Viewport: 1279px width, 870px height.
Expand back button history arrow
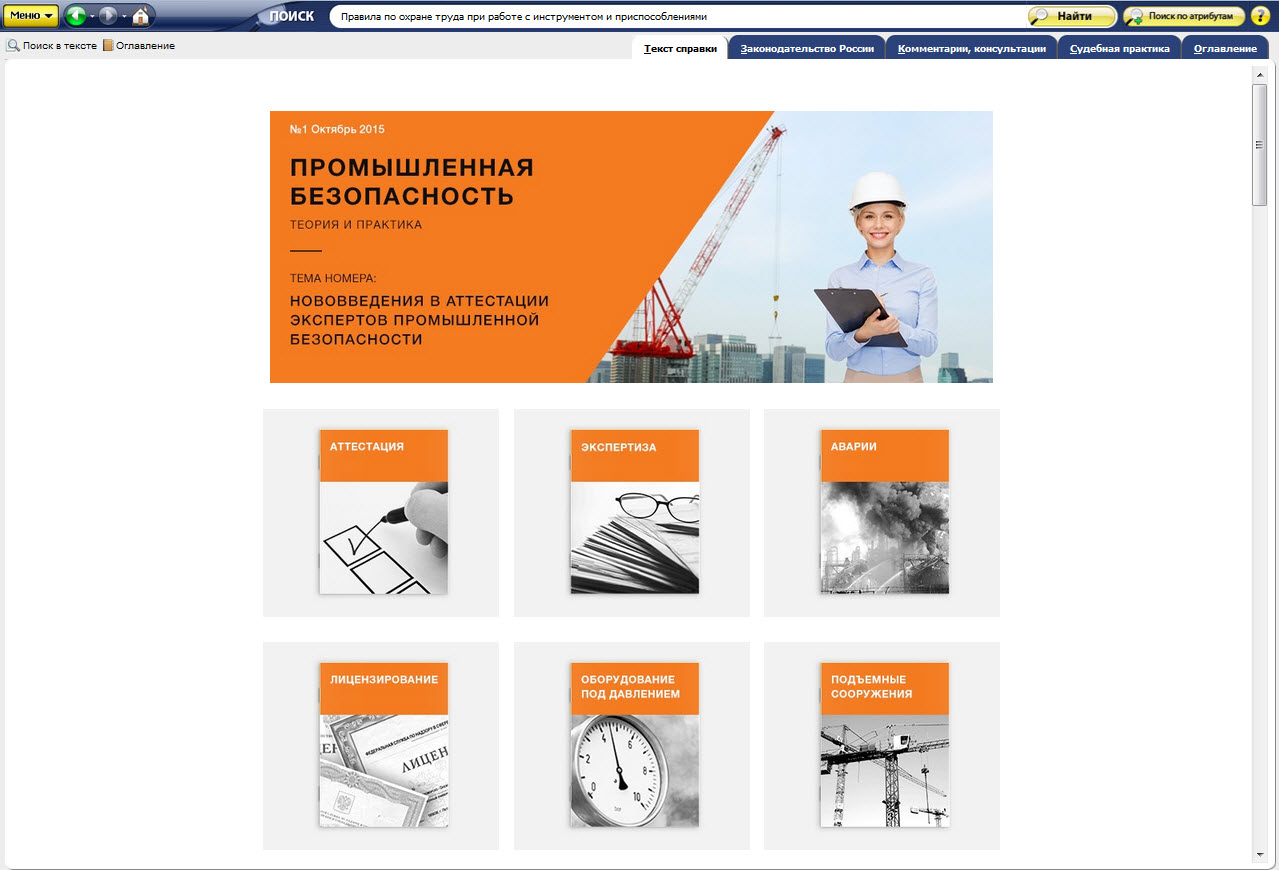click(x=92, y=17)
